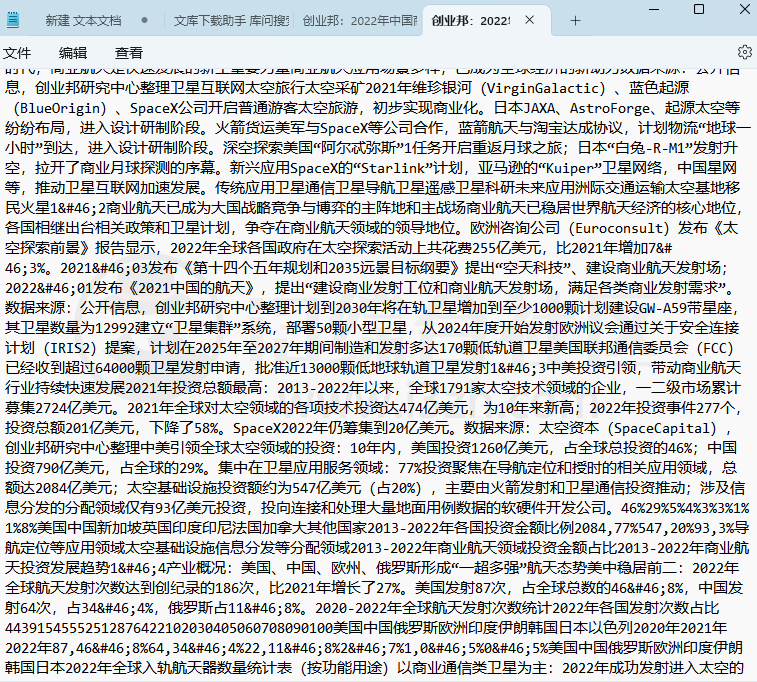The image size is (757, 682).
Task: Switch to 新建 文本文档 tab
Action: click(83, 21)
